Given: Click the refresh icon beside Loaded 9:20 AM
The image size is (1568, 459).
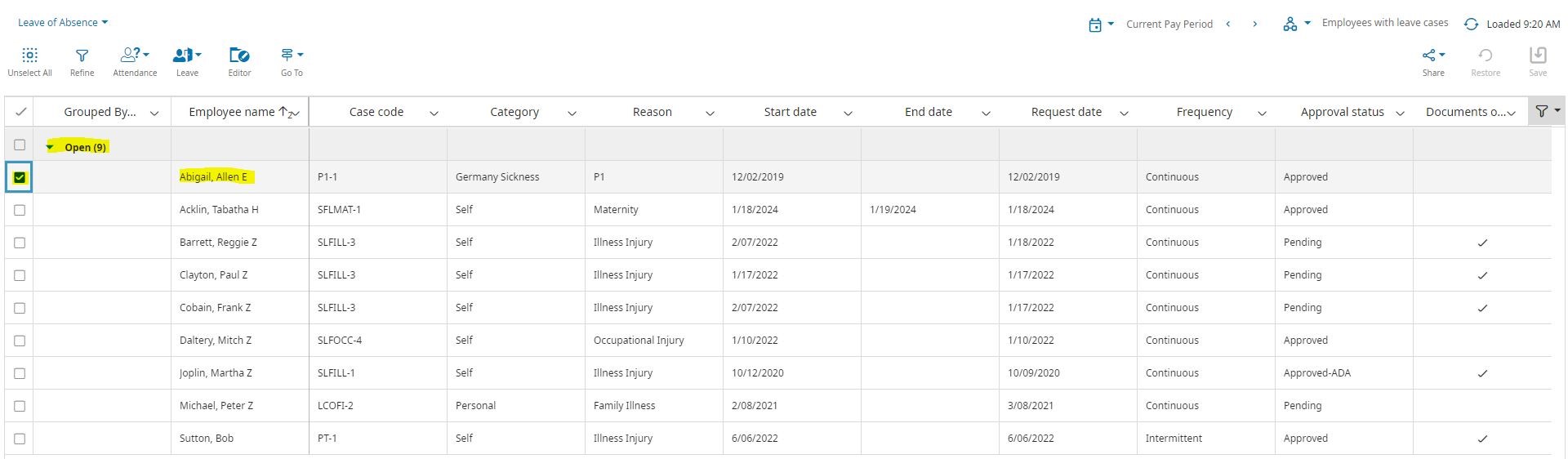Looking at the screenshot, I should (x=1471, y=25).
